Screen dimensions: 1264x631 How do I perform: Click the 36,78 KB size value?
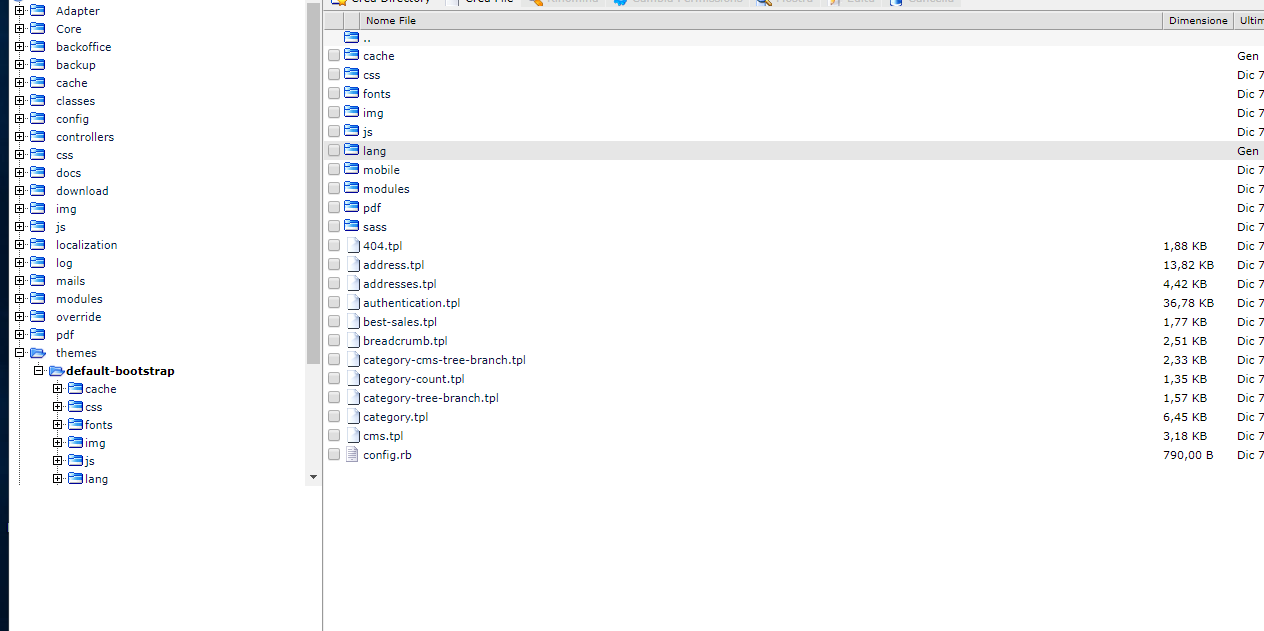pos(1188,303)
